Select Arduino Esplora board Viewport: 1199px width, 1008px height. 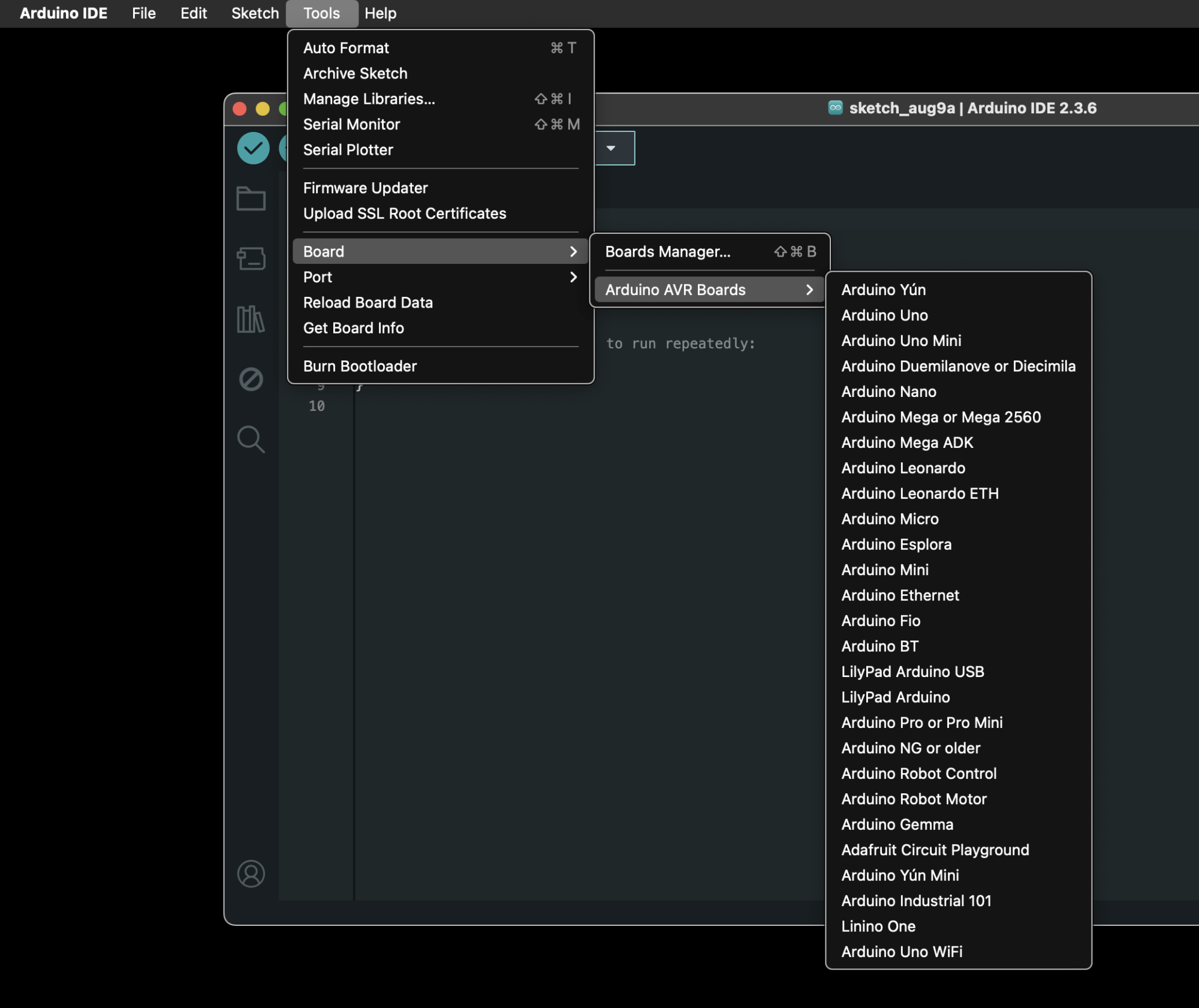pyautogui.click(x=958, y=544)
